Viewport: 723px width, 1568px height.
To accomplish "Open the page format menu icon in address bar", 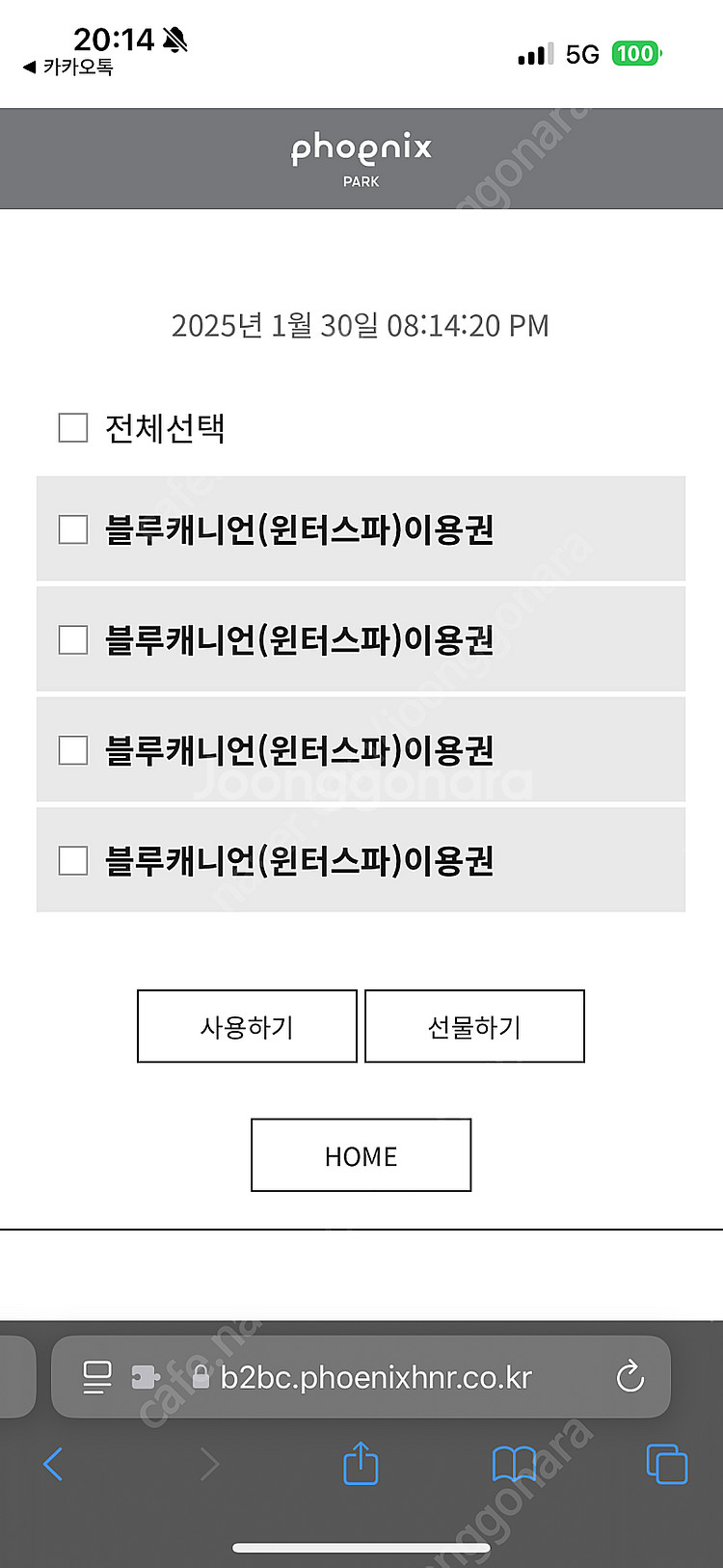I will [97, 1377].
